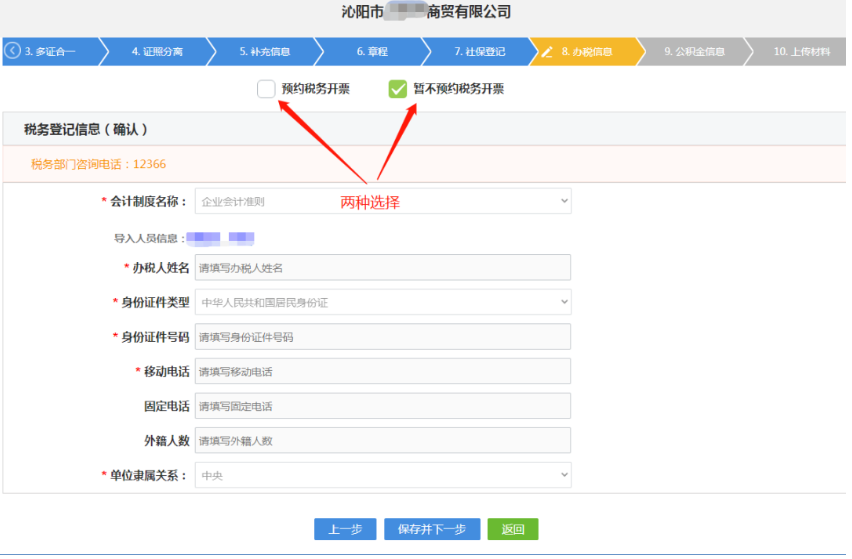Select step 6. 章程
The height and width of the screenshot is (559, 852).
coord(372,52)
